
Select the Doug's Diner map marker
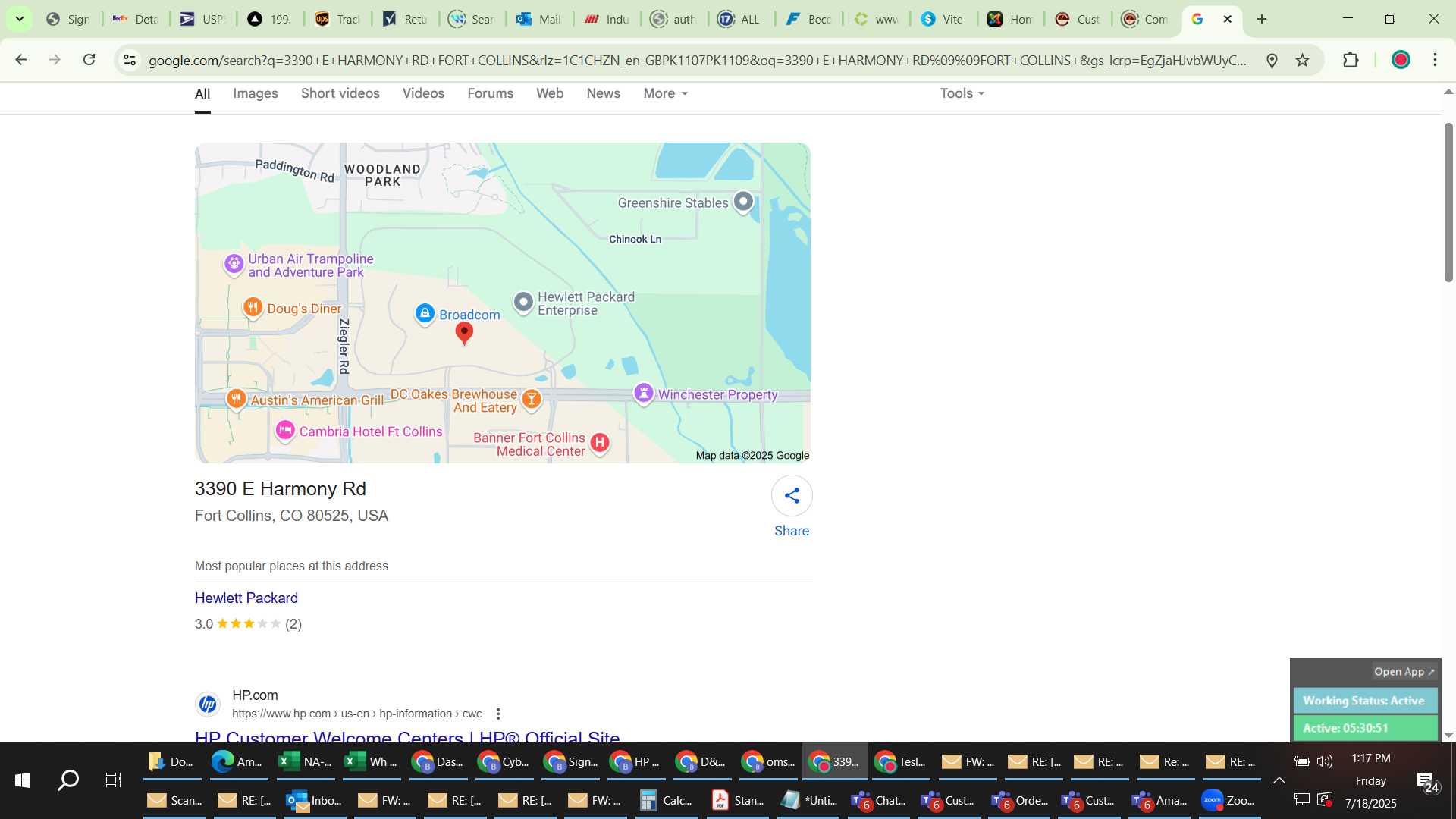tap(253, 307)
